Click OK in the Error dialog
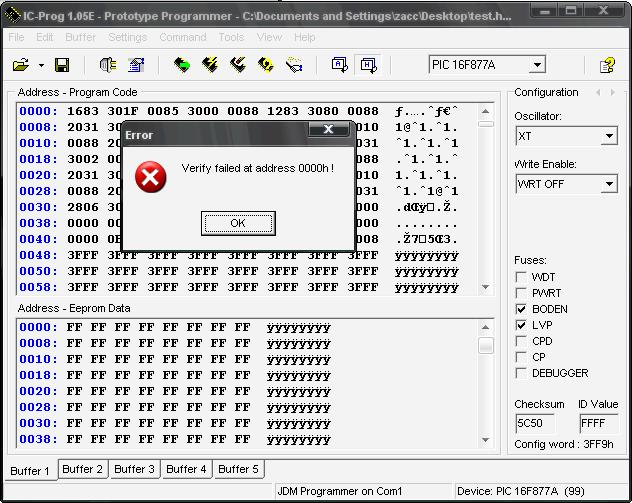The width and height of the screenshot is (632, 503). tap(238, 223)
